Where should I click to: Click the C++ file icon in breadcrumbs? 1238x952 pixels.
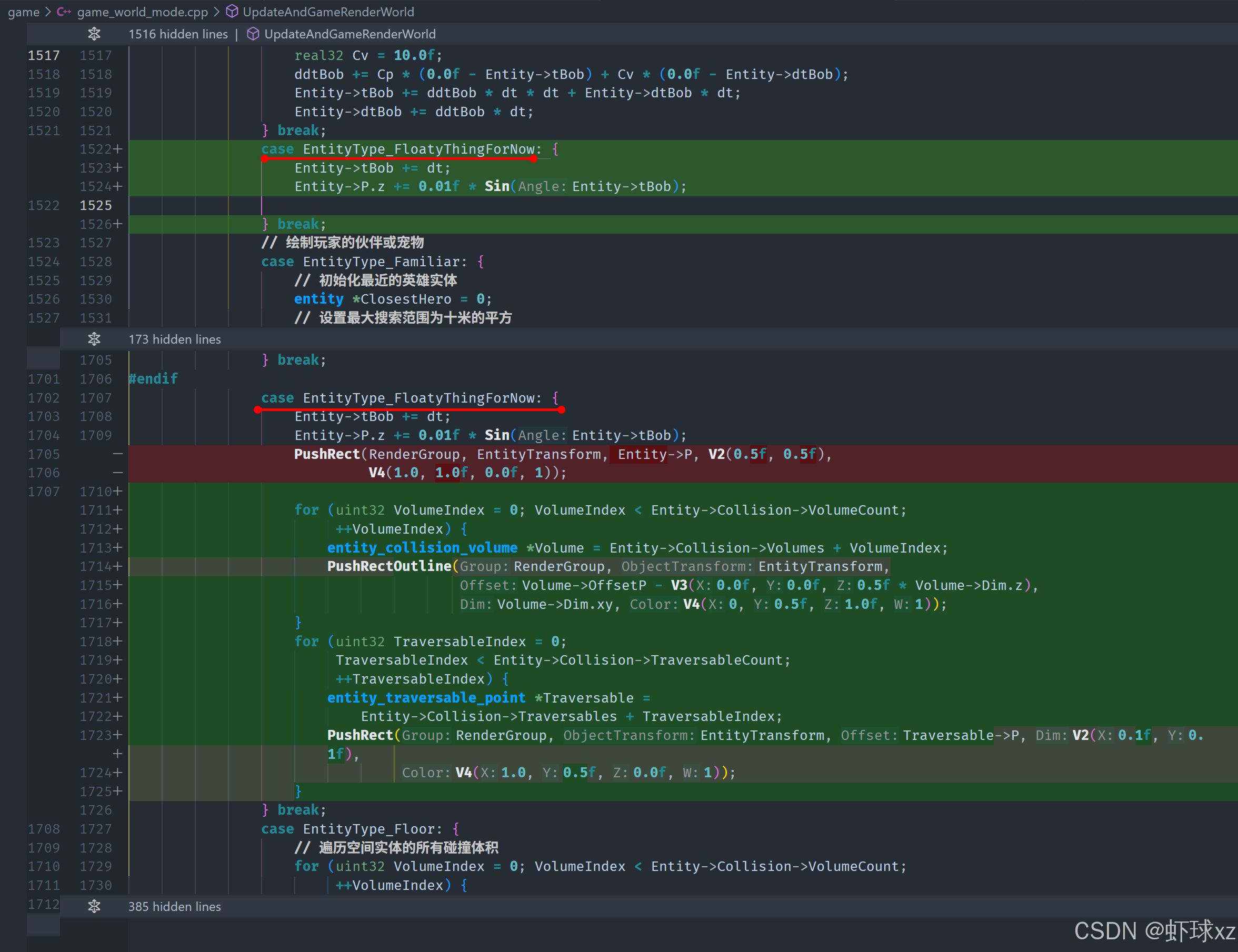pyautogui.click(x=64, y=12)
